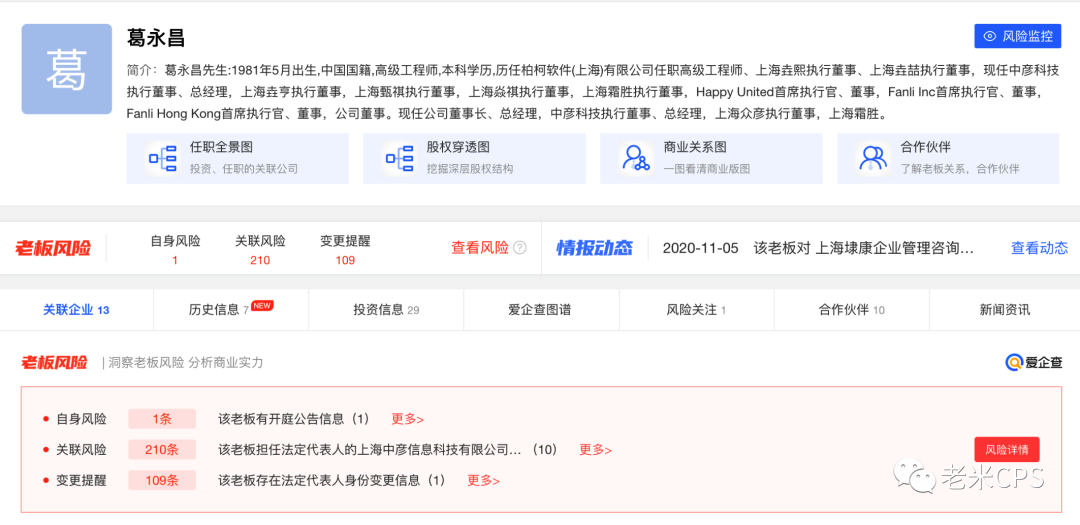1080x525 pixels.
Task: Switch to the 投资信息 29 tab
Action: coord(386,310)
